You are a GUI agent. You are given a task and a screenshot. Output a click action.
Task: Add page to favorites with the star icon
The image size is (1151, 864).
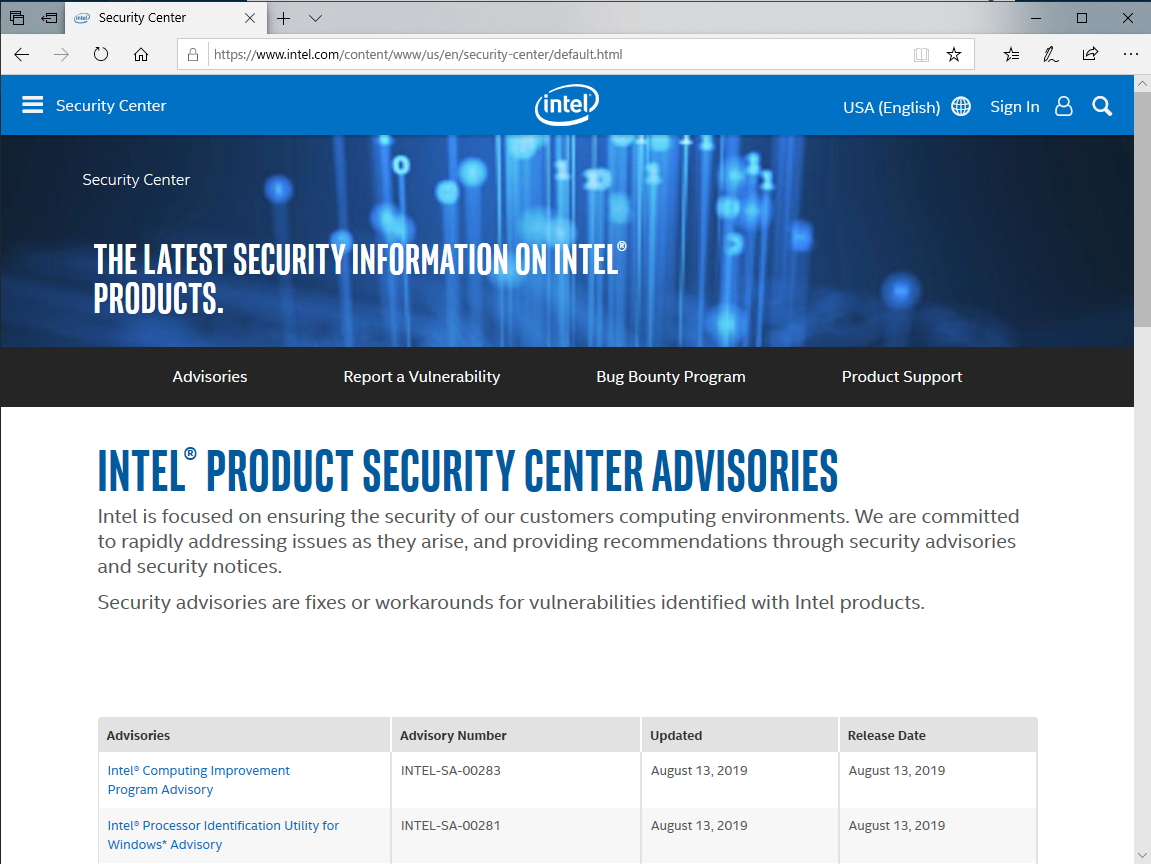tap(954, 54)
